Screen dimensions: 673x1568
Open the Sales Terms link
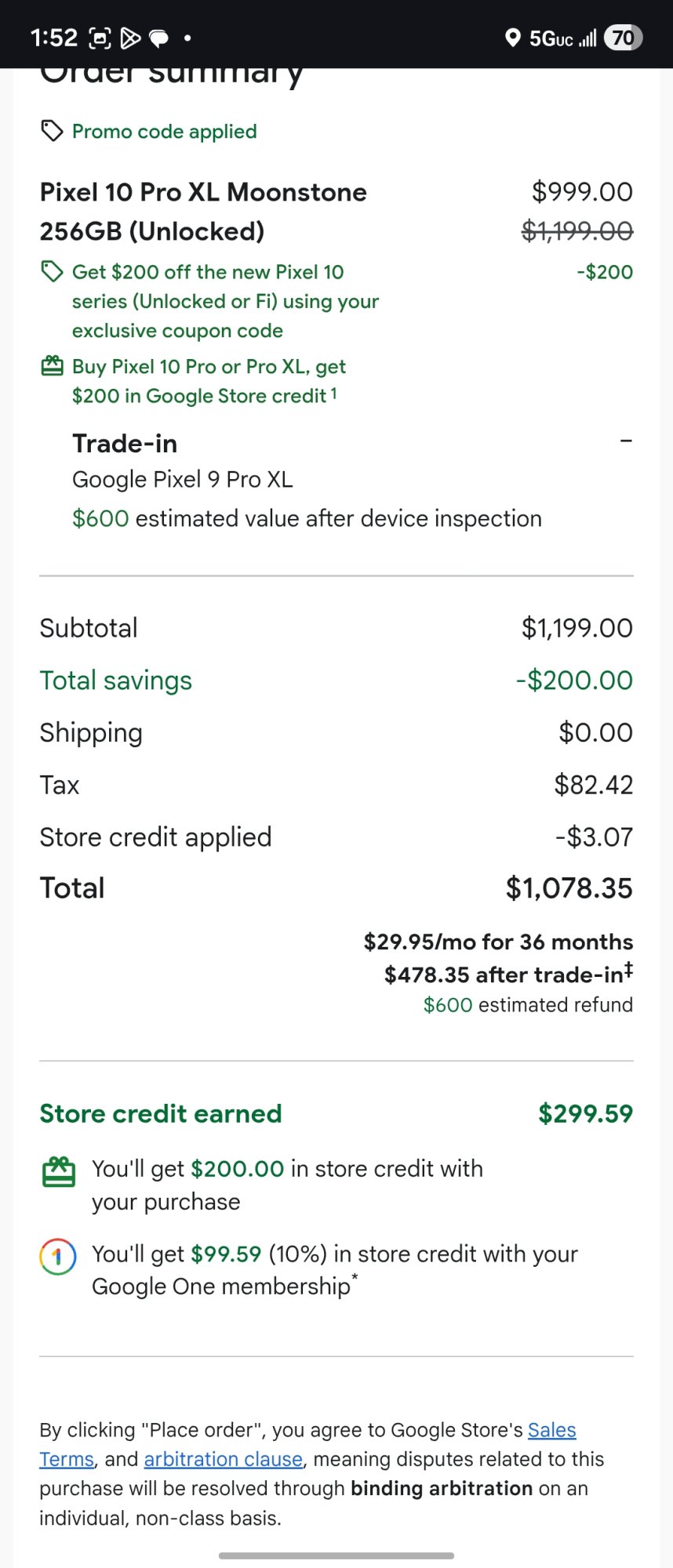tap(551, 1430)
